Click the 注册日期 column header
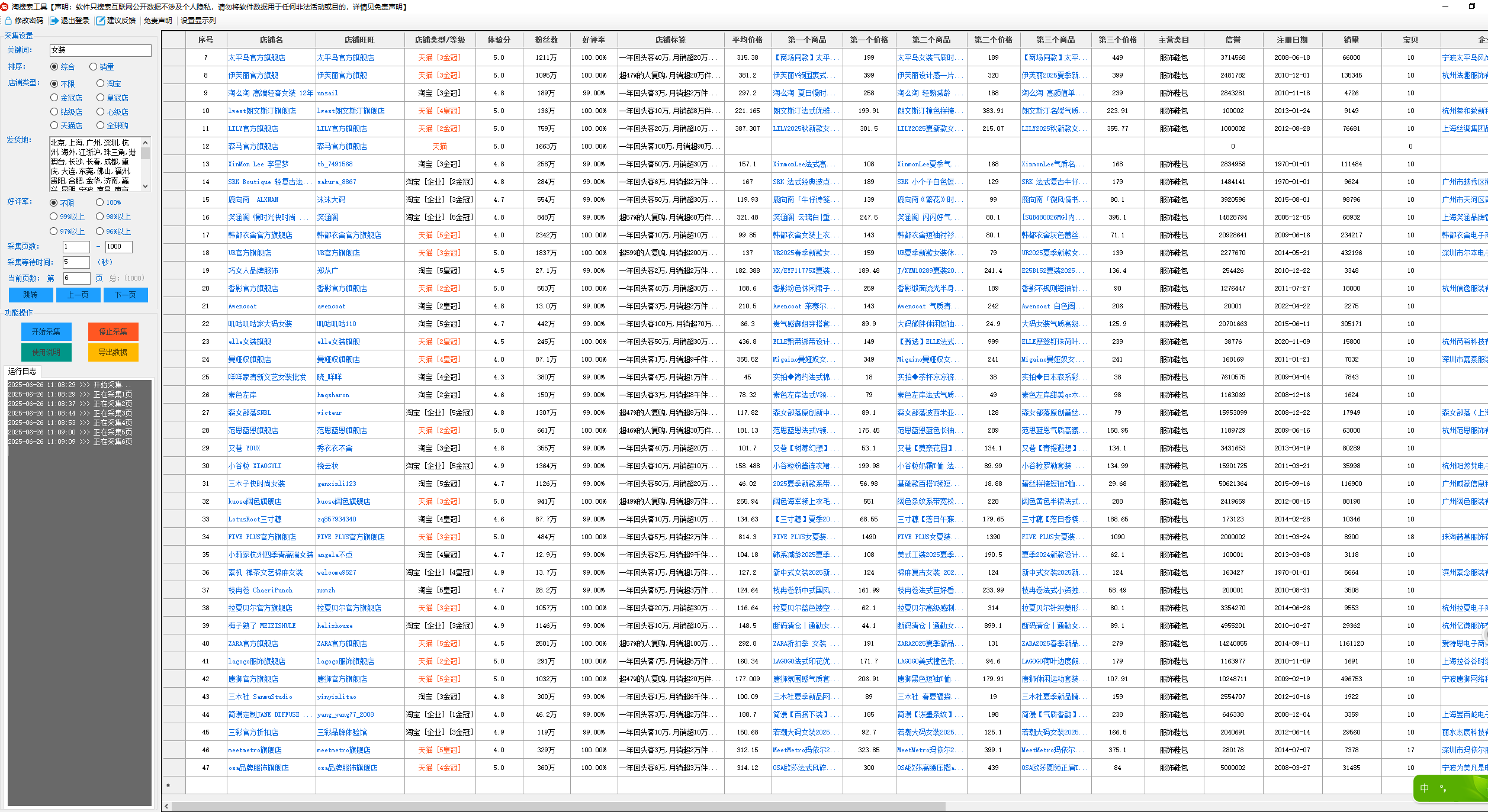 point(1292,40)
